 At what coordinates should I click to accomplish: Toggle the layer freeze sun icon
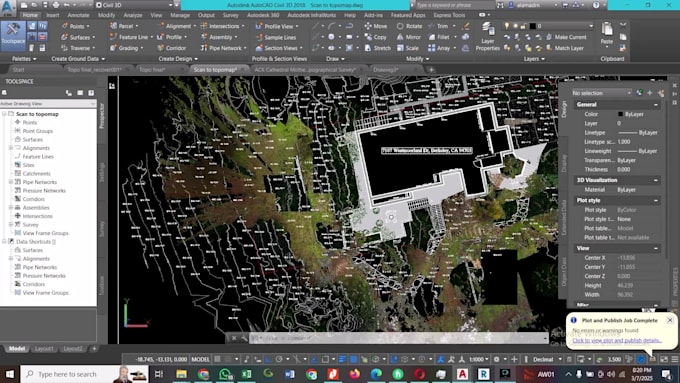point(515,26)
